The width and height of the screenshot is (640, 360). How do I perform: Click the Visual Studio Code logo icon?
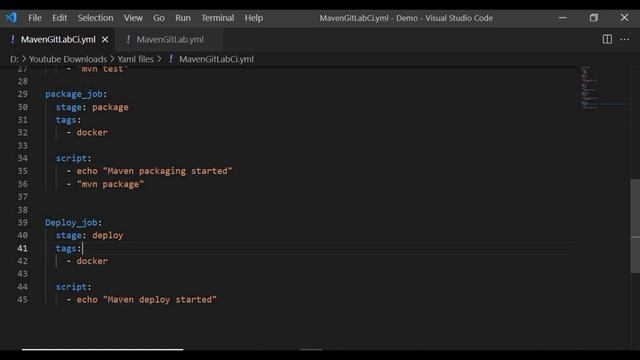click(x=11, y=18)
